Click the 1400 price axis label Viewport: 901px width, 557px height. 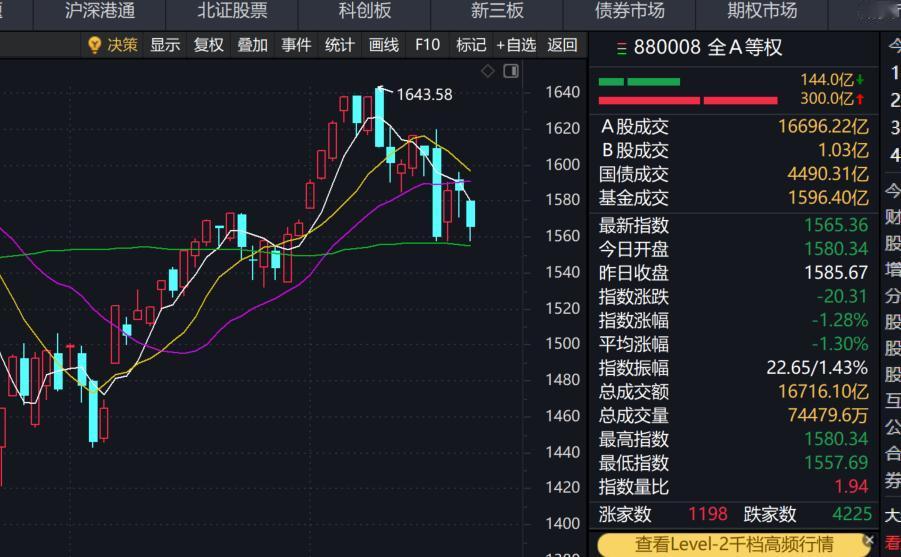coord(563,523)
